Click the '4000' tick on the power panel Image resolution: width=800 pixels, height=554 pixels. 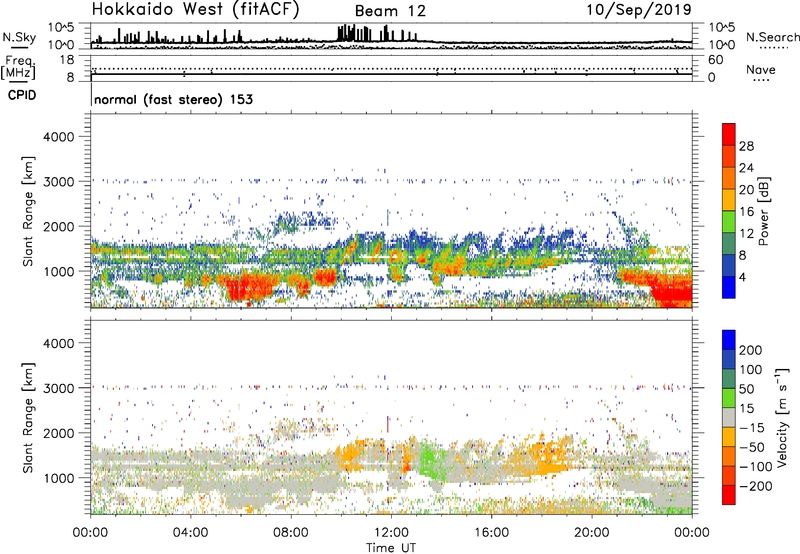[58, 137]
